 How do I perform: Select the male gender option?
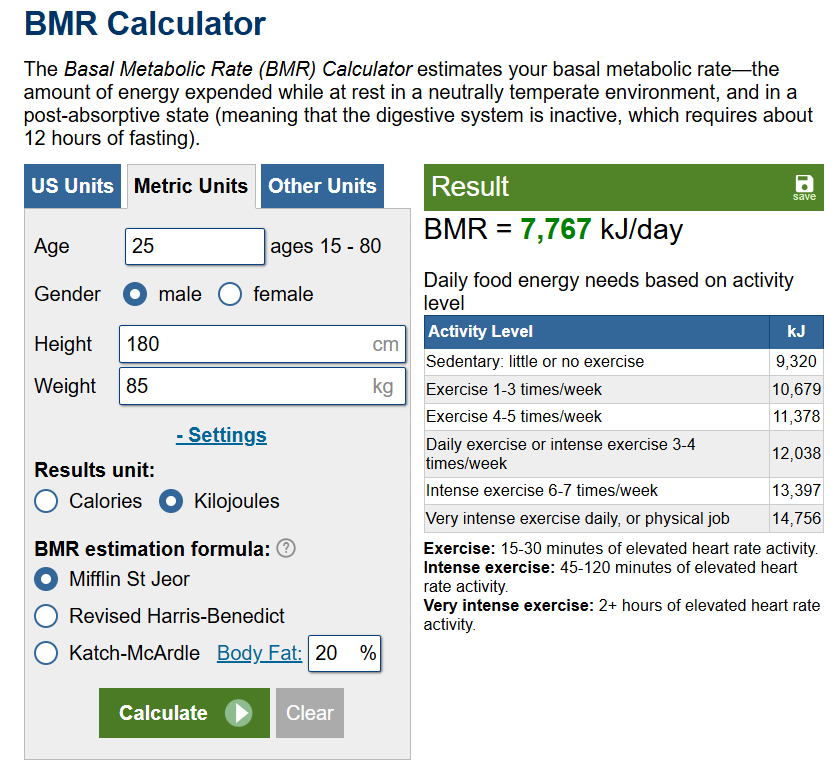134,294
